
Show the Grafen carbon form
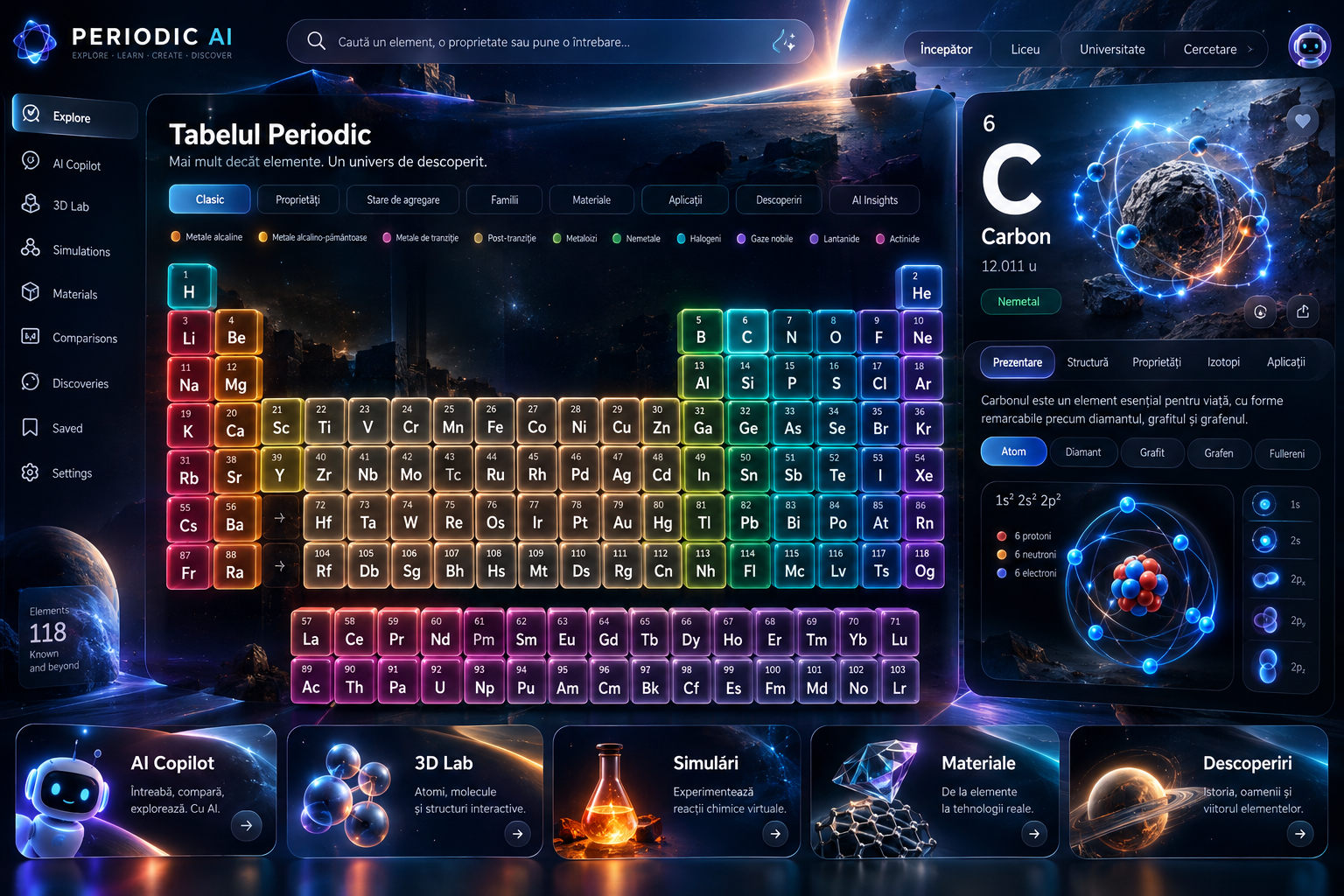tap(1219, 453)
